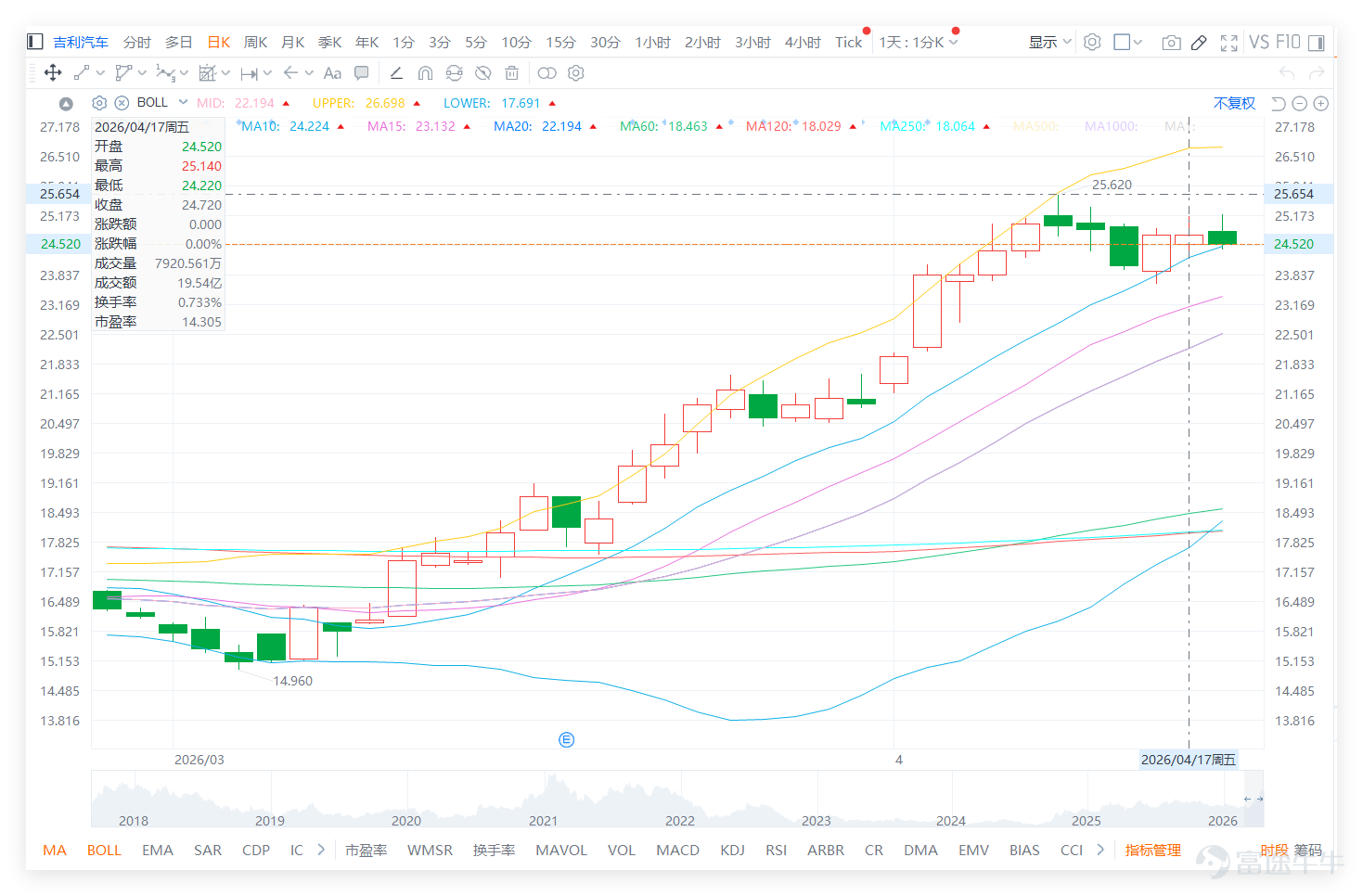Select the Aa text annotation tool
This screenshot has width=1363, height=896.
[x=332, y=73]
